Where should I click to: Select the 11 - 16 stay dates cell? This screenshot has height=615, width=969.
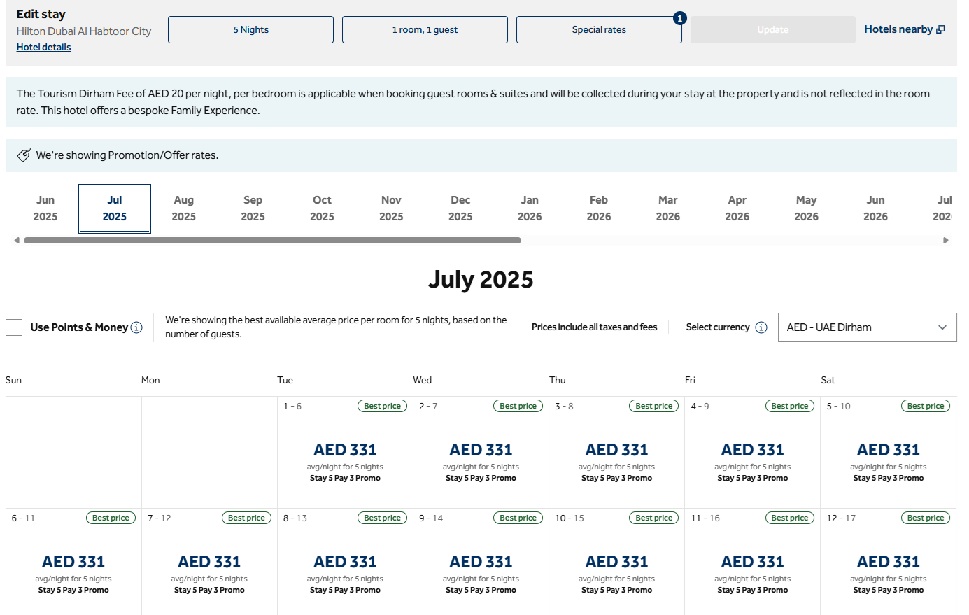[753, 562]
